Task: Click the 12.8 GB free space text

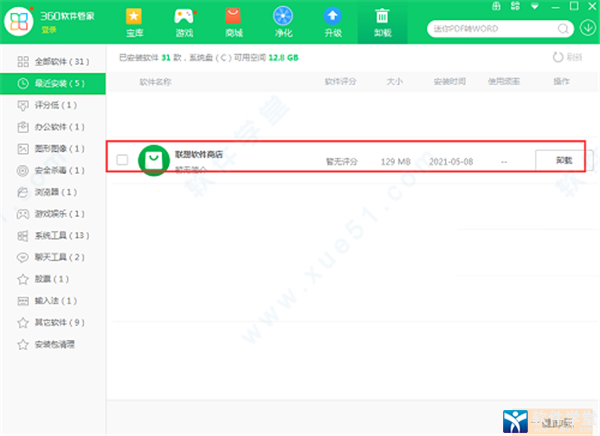Action: point(283,58)
